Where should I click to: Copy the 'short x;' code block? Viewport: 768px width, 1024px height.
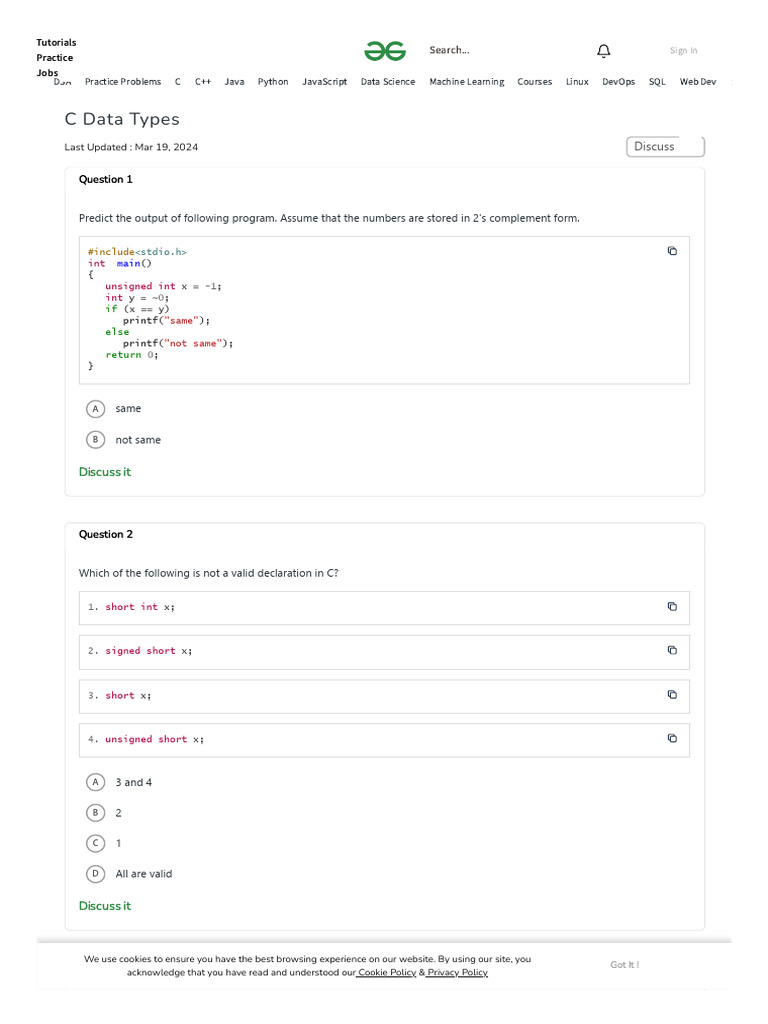click(x=672, y=694)
